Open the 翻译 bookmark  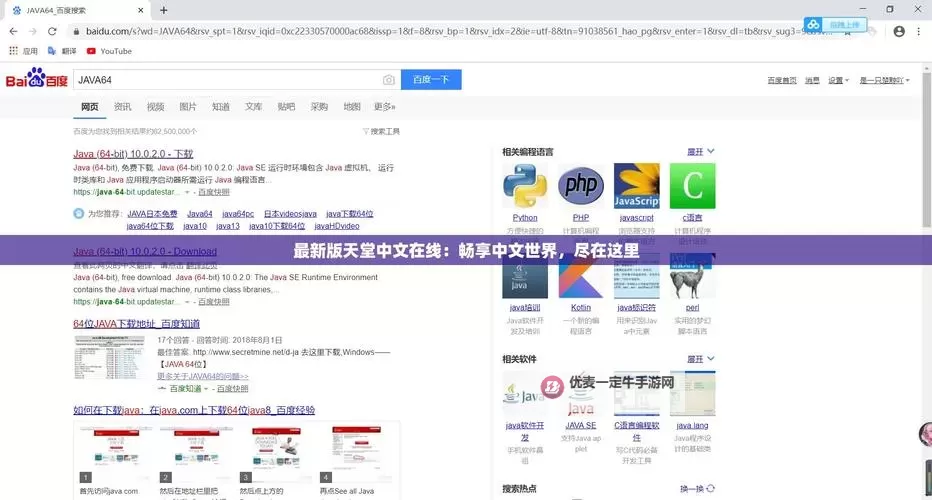[x=62, y=51]
